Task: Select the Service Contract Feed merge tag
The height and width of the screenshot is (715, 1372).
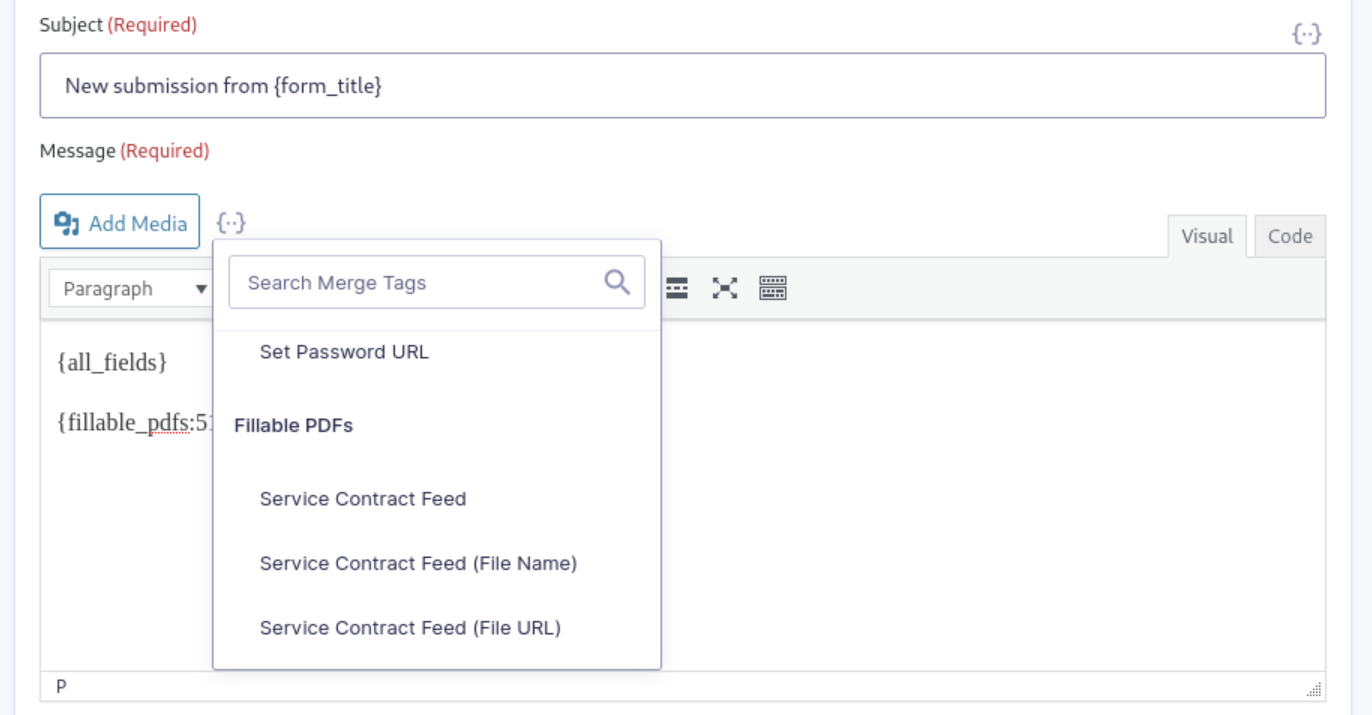Action: (x=362, y=498)
